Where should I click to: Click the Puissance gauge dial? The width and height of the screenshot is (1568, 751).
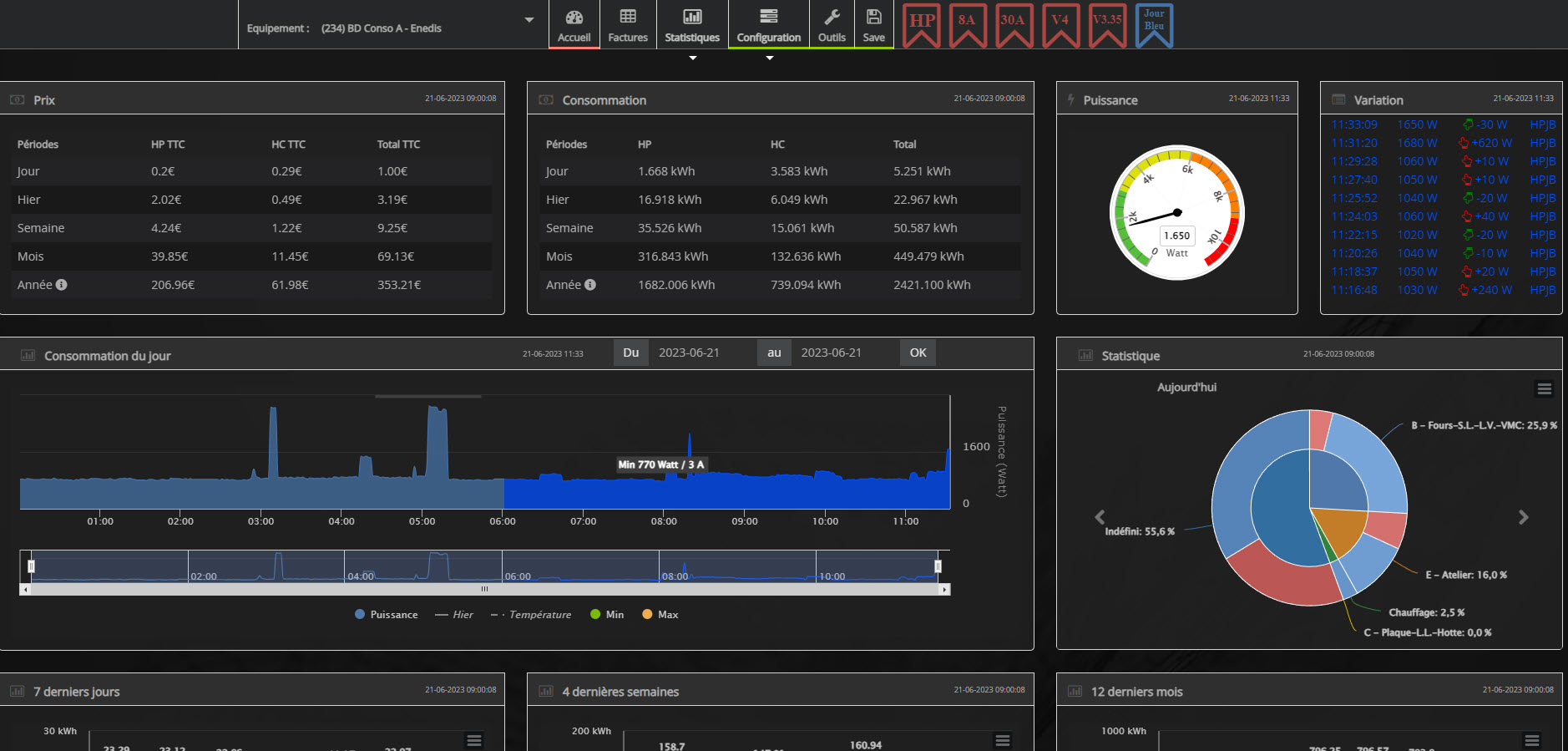[1177, 213]
